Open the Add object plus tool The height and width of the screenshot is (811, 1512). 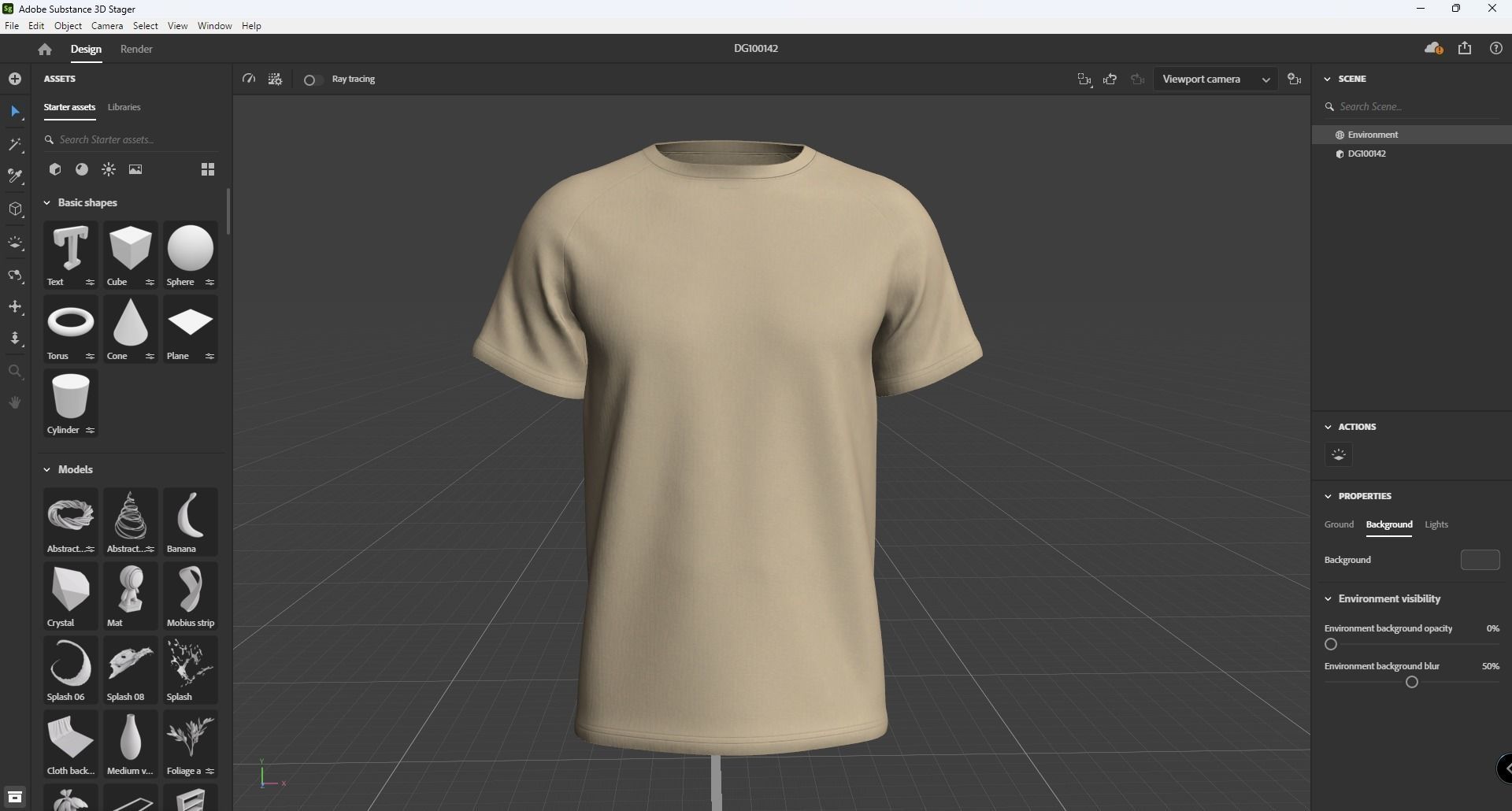[x=15, y=79]
